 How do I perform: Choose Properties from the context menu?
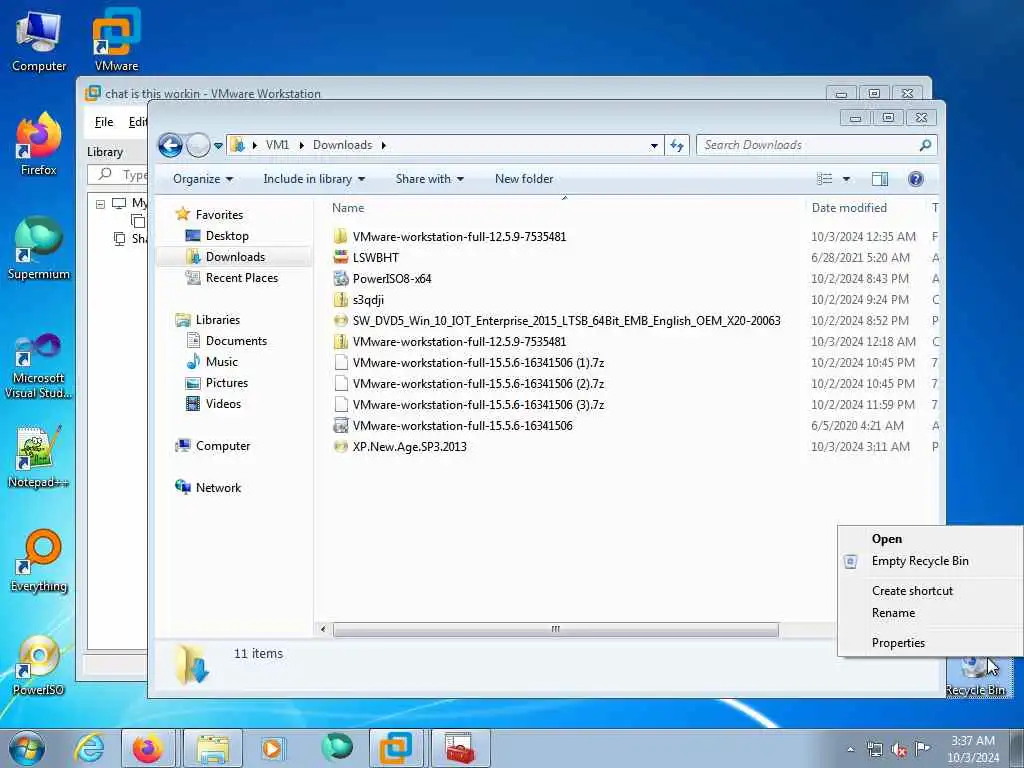pos(898,643)
